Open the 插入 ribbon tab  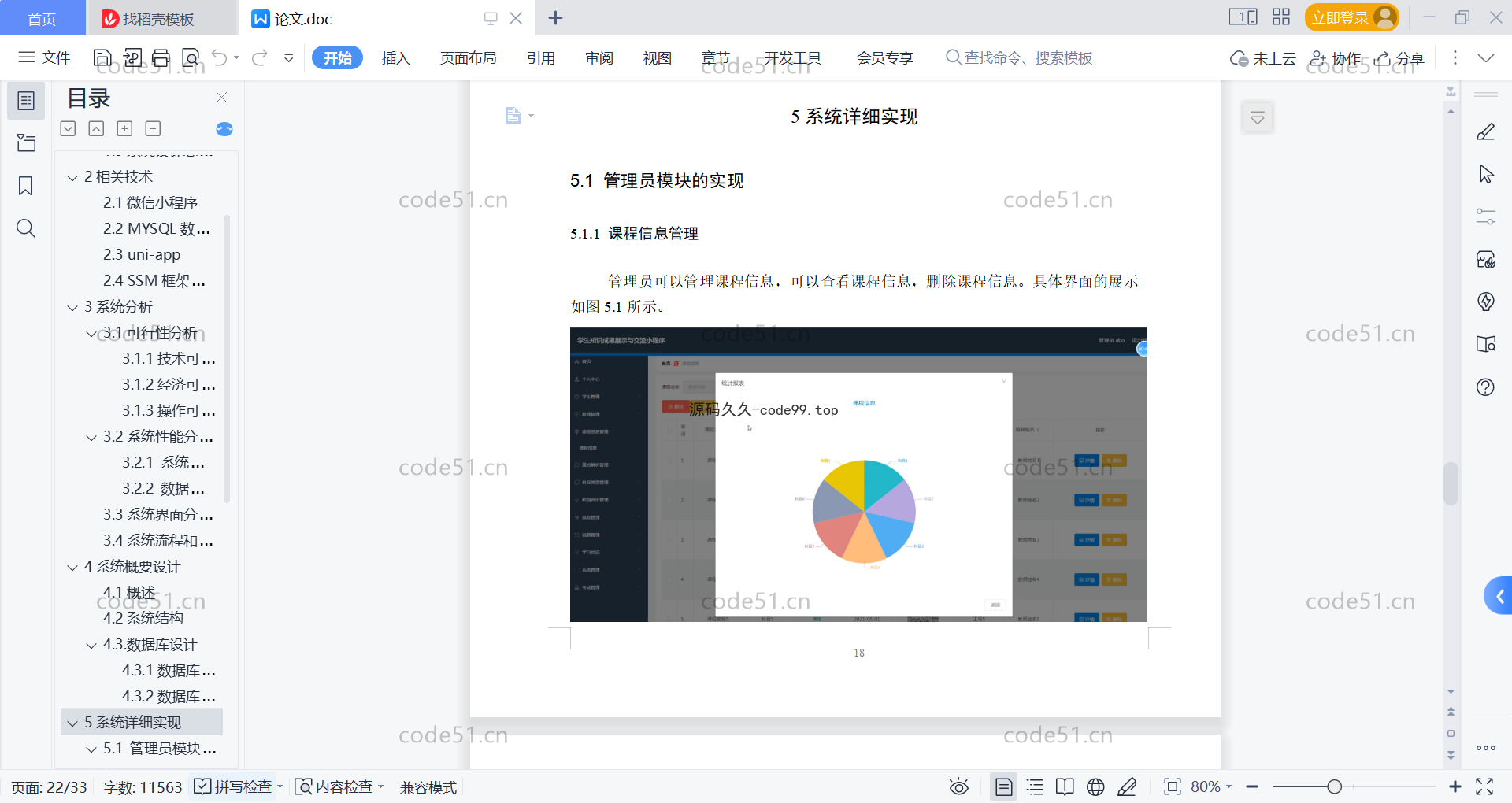pyautogui.click(x=395, y=57)
